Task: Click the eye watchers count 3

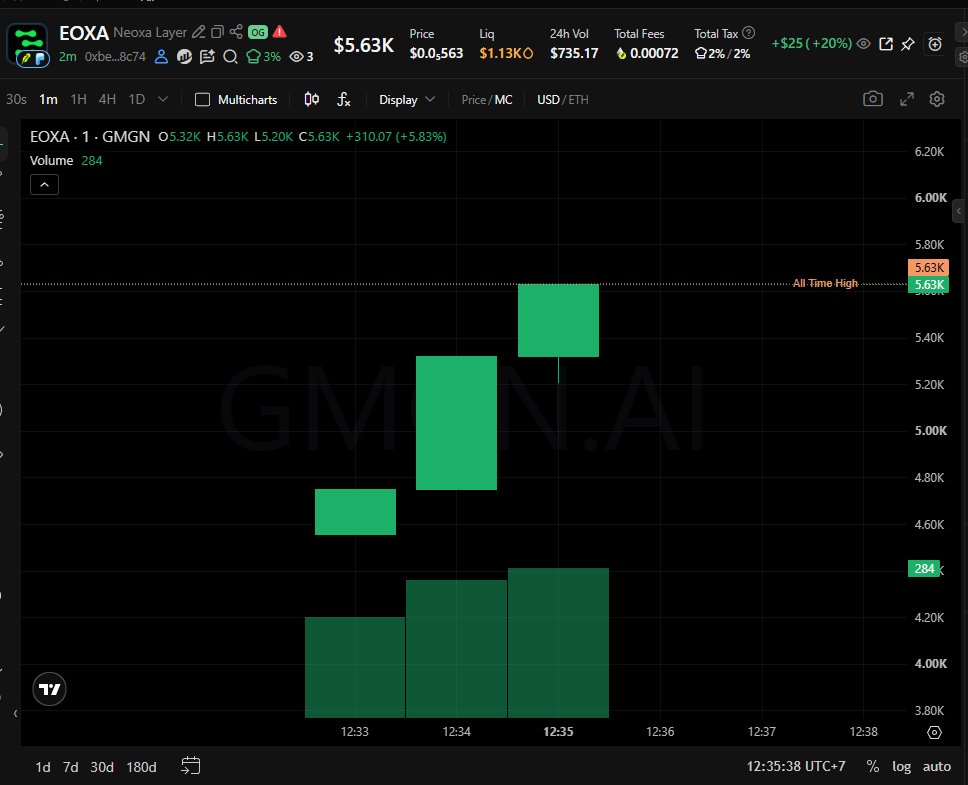Action: [301, 57]
